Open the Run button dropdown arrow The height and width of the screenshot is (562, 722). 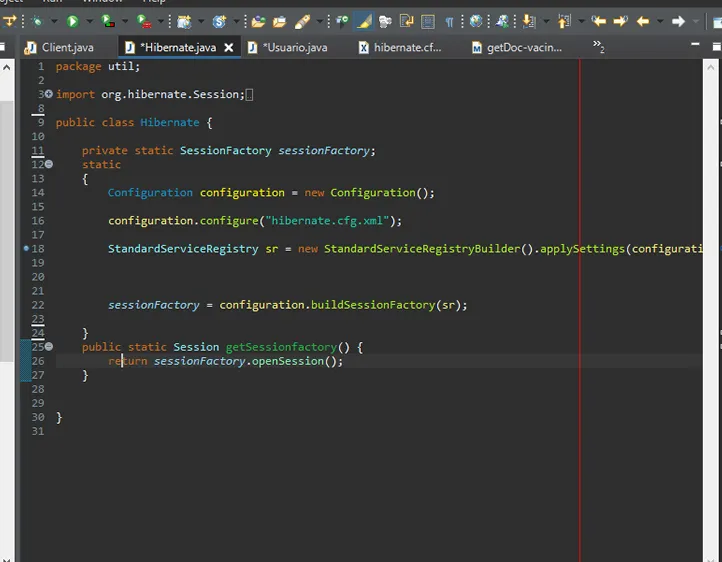tap(88, 21)
